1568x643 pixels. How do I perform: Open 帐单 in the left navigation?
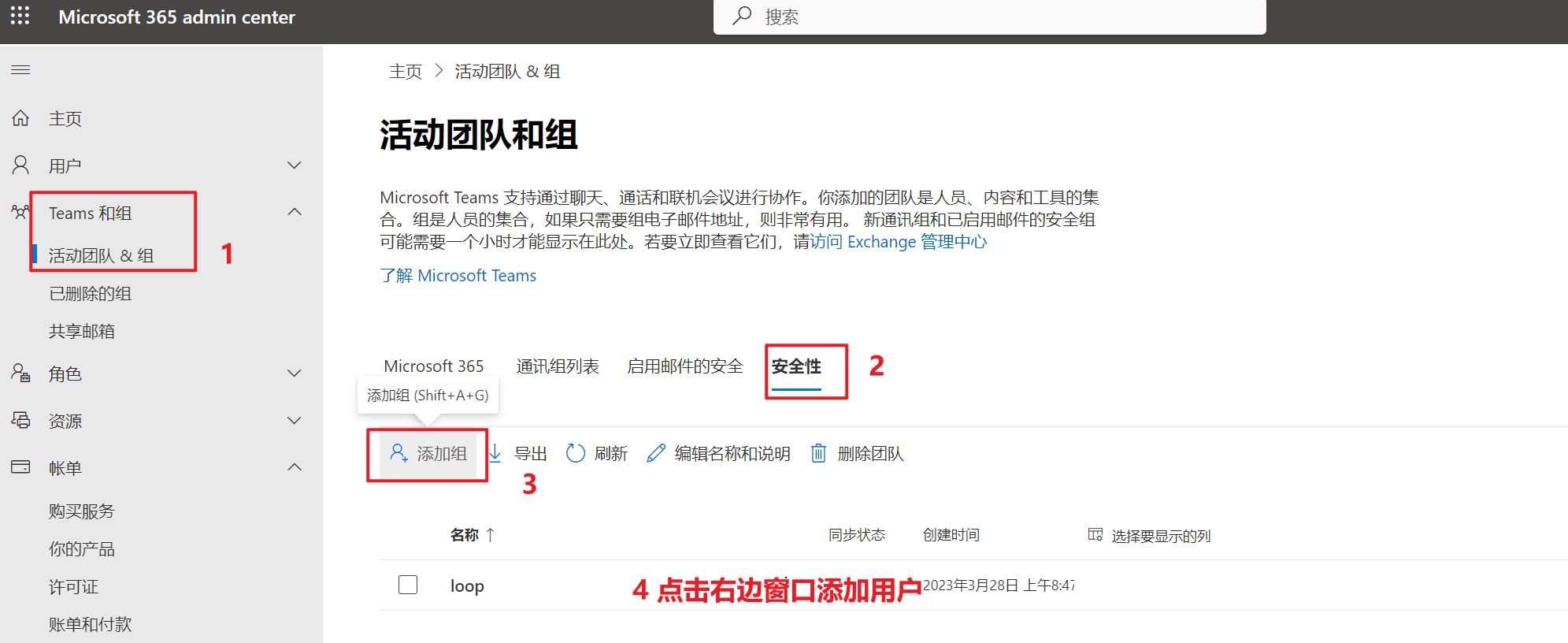point(65,468)
